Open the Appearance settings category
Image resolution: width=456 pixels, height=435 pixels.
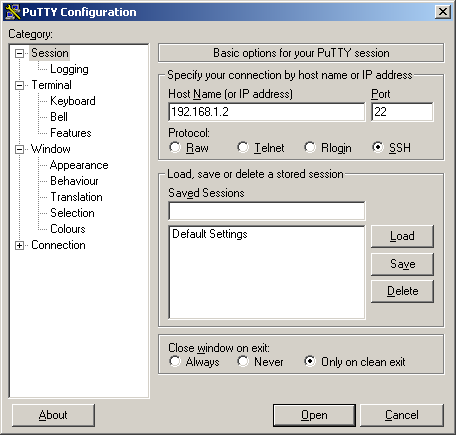(79, 165)
